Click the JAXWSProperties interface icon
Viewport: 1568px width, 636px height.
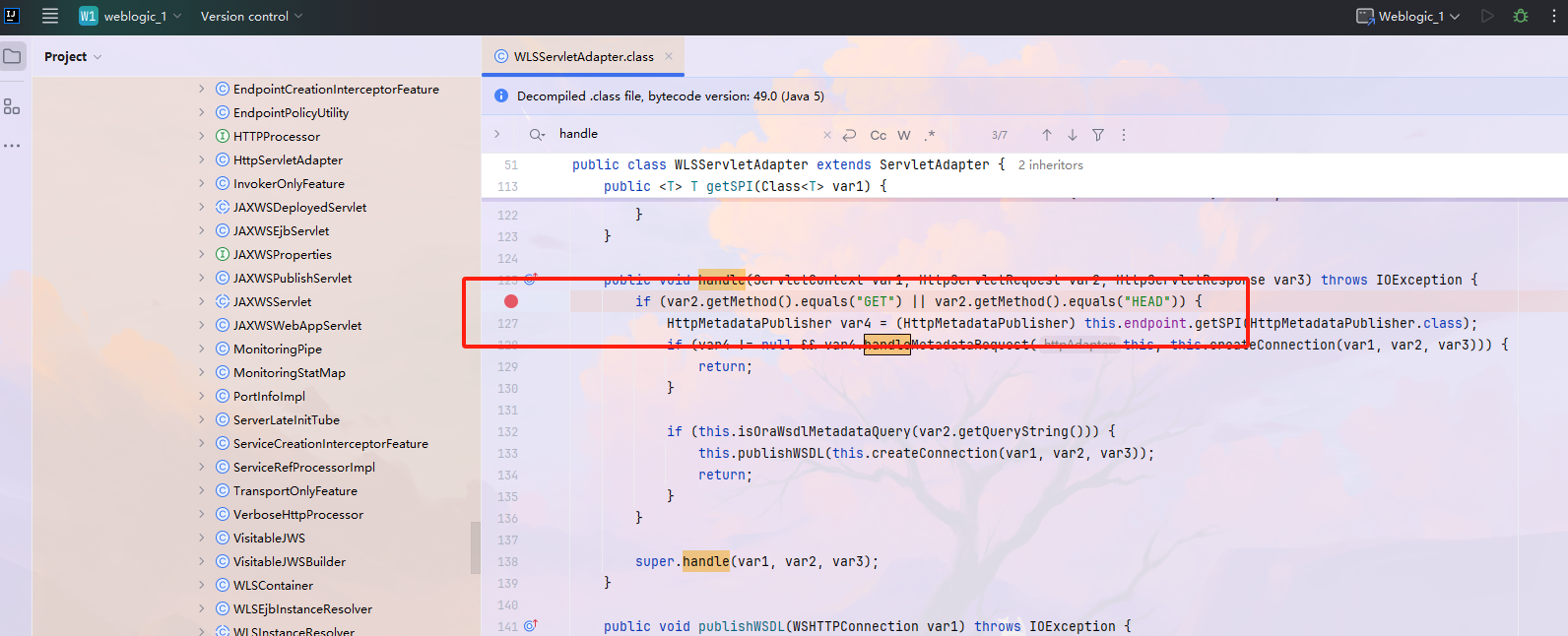223,254
